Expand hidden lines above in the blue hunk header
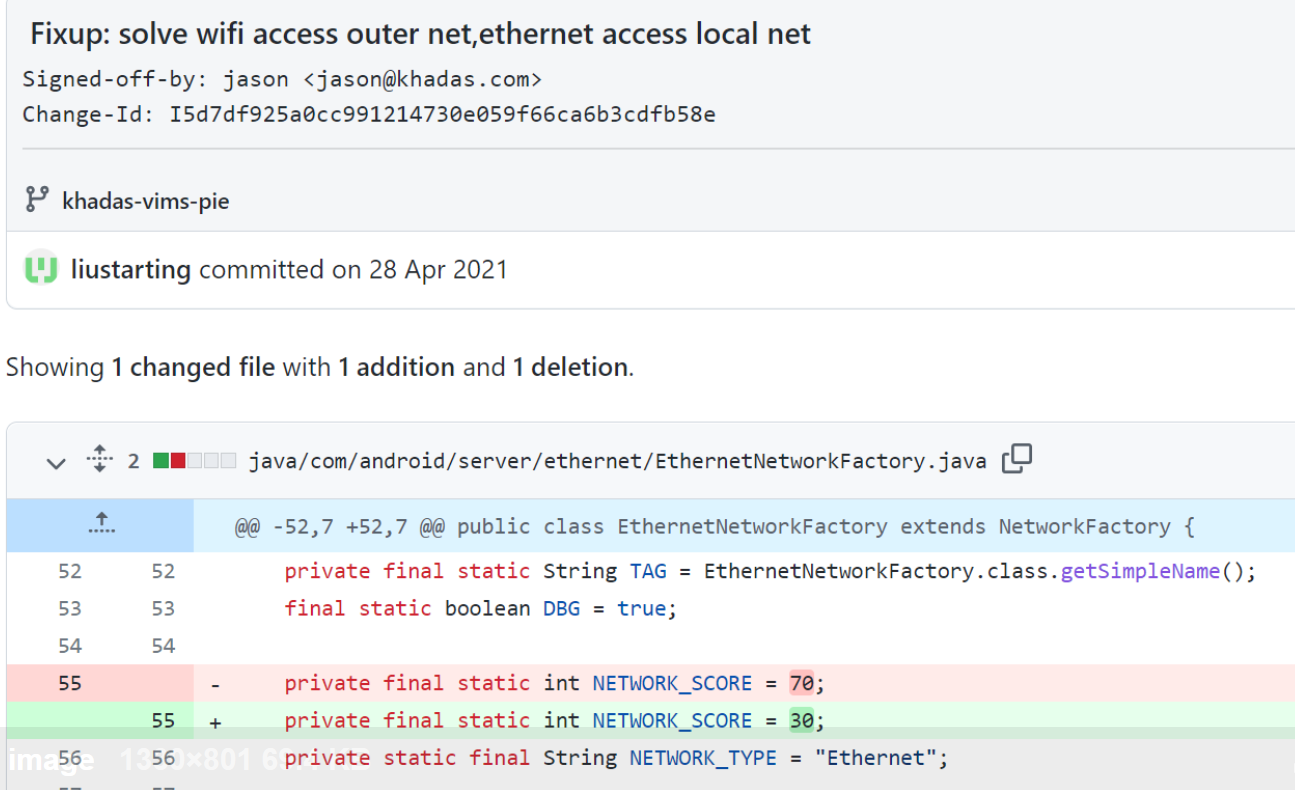Screen dimensions: 1295x790 pyautogui.click(x=100, y=526)
